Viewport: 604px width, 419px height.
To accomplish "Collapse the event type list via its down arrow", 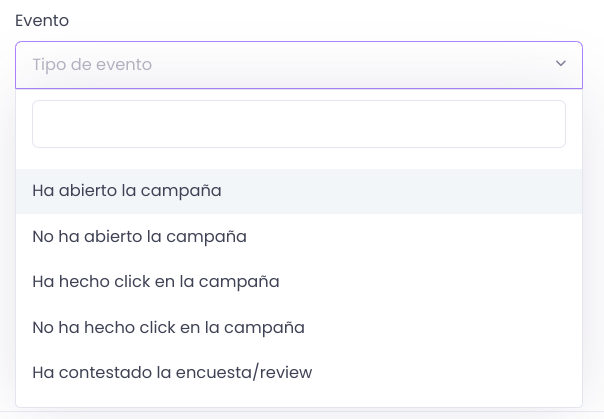I will tap(561, 63).
